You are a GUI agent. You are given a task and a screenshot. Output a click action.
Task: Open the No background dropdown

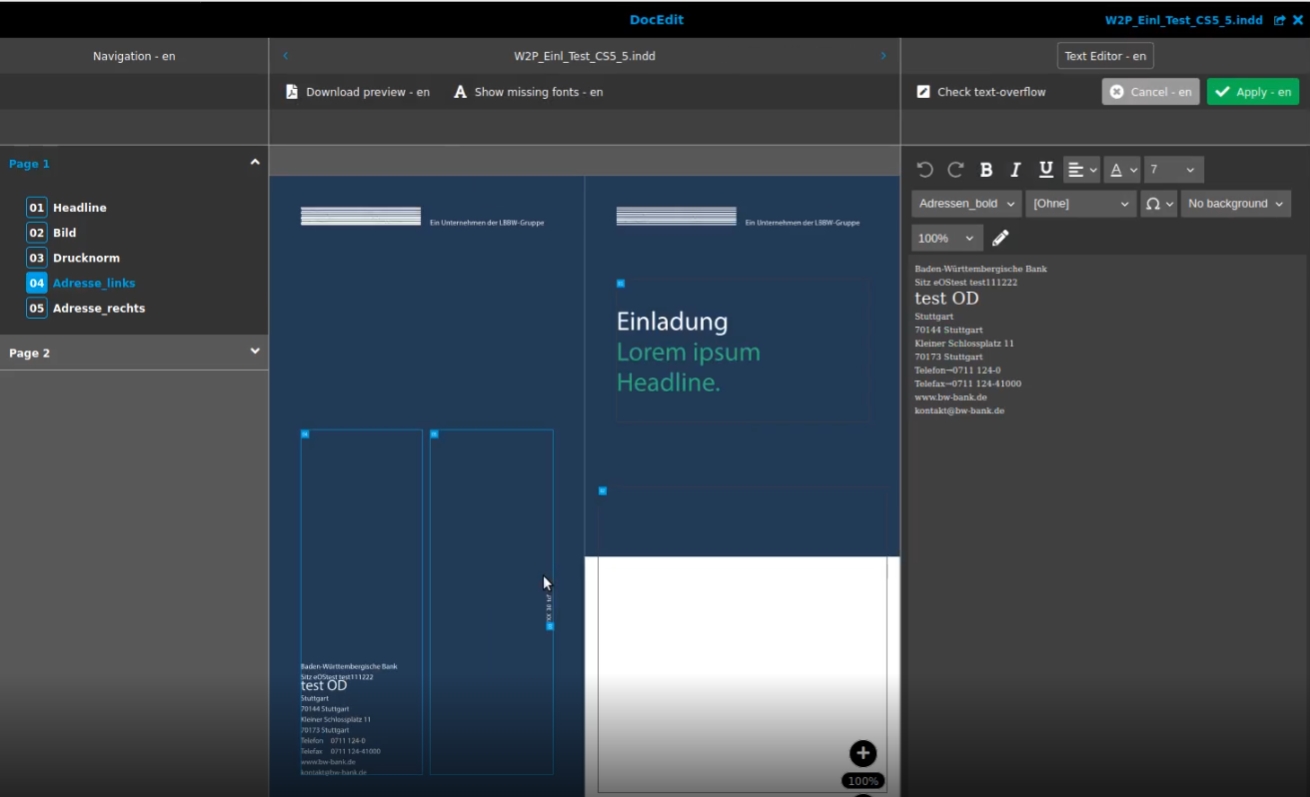click(x=1235, y=204)
